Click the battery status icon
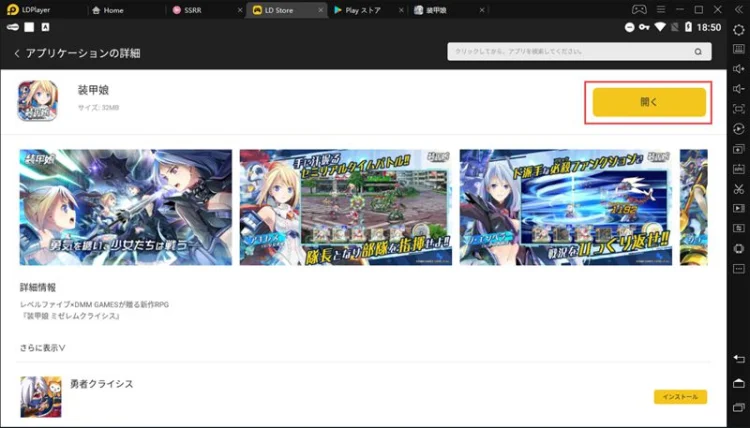The image size is (750, 428). point(688,27)
